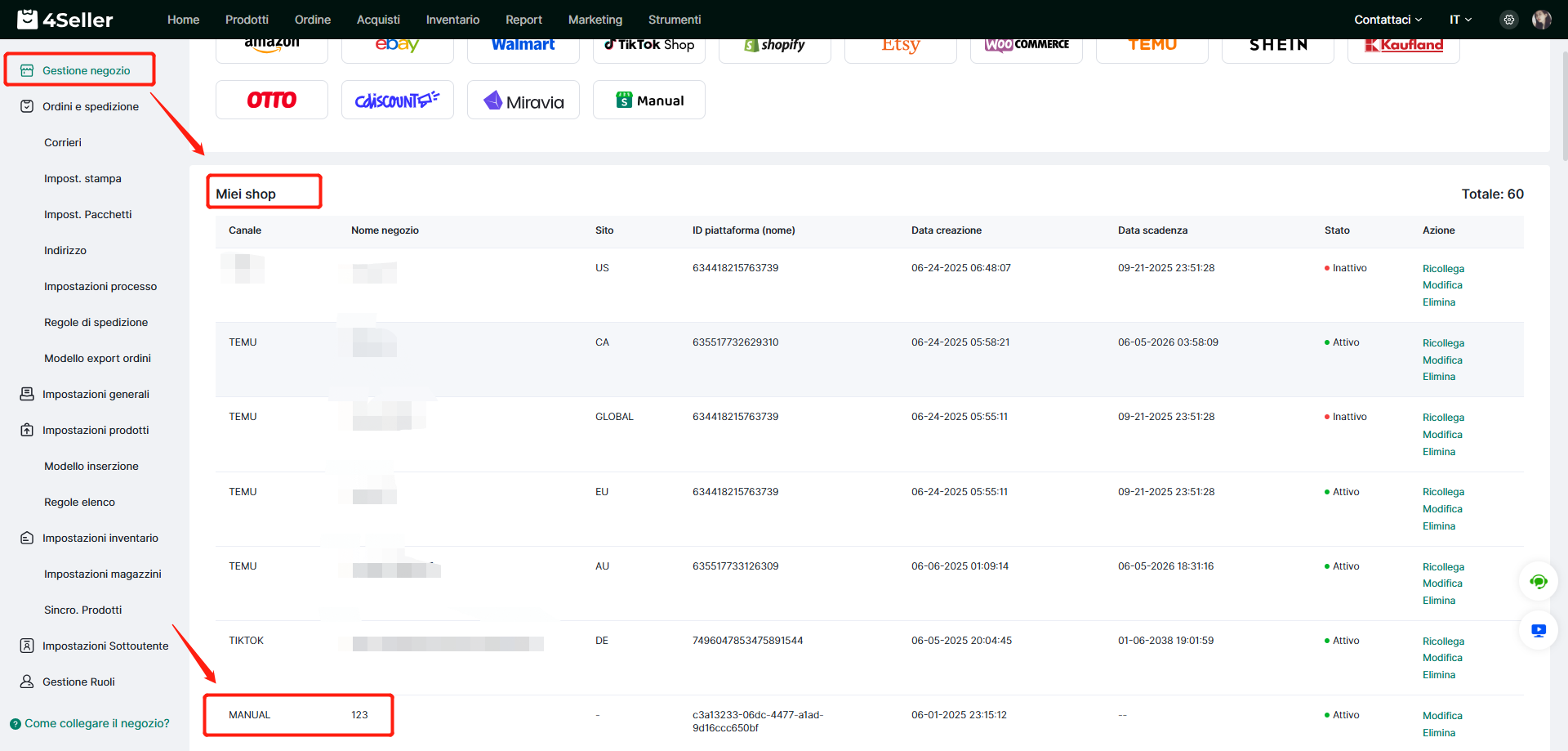Click the Data scadenza column header
The image size is (1568, 751).
tap(1152, 230)
